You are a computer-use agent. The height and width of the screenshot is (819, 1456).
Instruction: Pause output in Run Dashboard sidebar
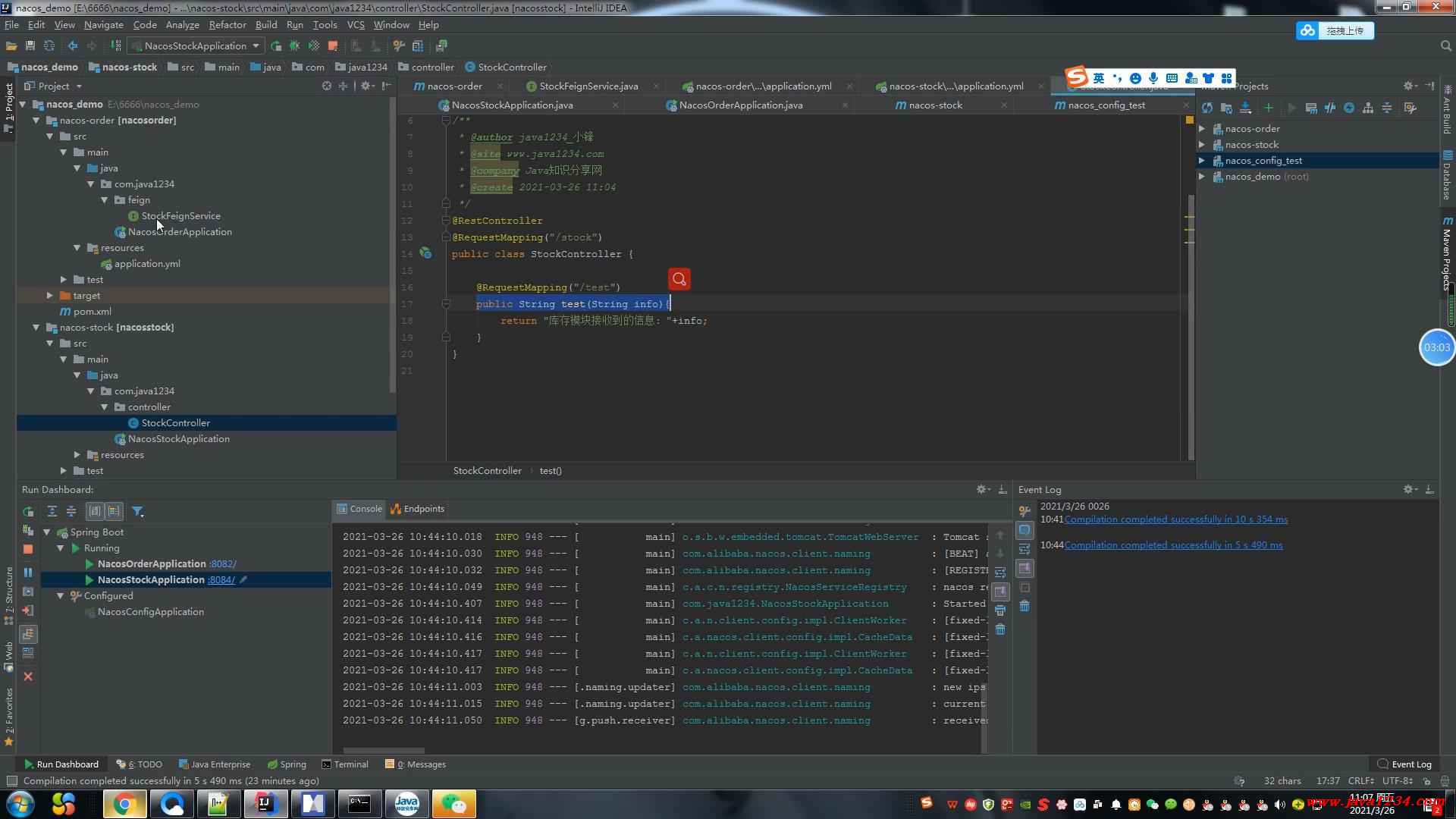(x=28, y=573)
